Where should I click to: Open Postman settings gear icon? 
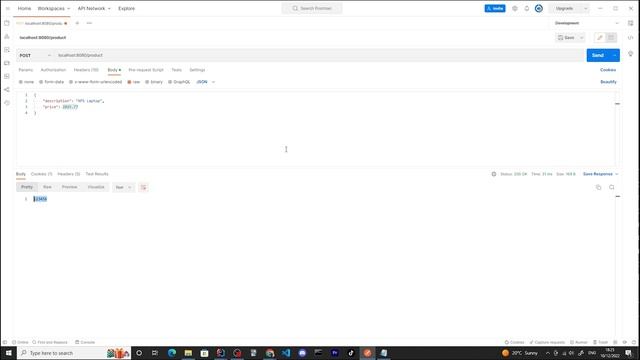coord(515,9)
